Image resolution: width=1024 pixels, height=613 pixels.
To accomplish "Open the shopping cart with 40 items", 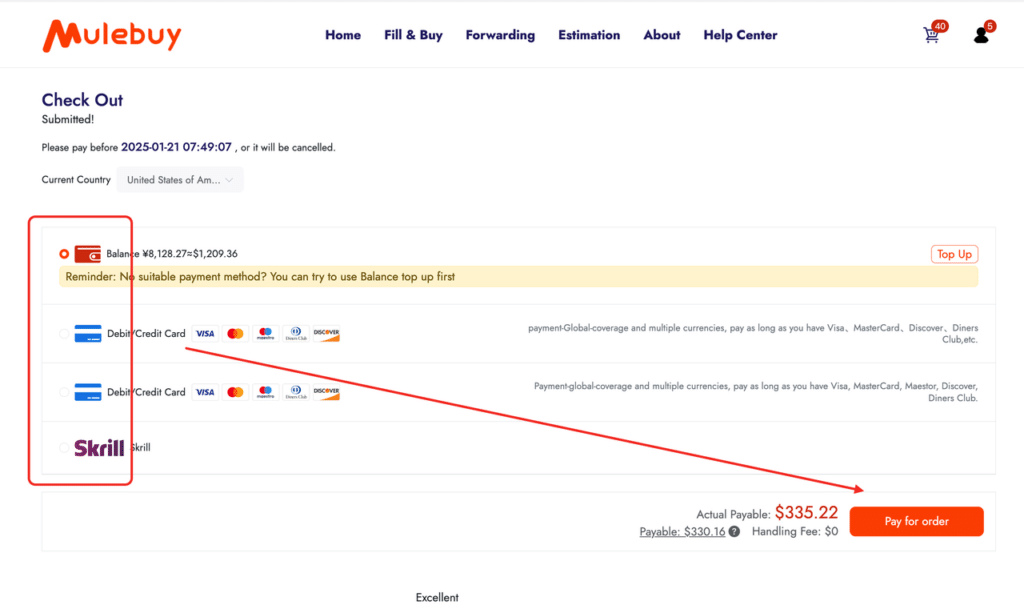I will (932, 35).
